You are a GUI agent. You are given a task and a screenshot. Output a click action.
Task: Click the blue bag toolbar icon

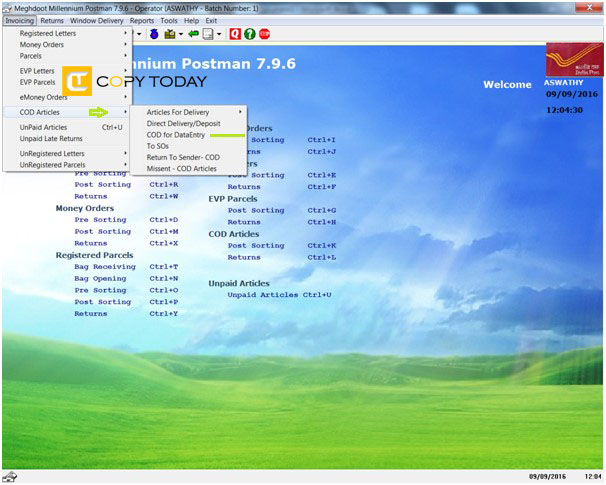[x=154, y=34]
